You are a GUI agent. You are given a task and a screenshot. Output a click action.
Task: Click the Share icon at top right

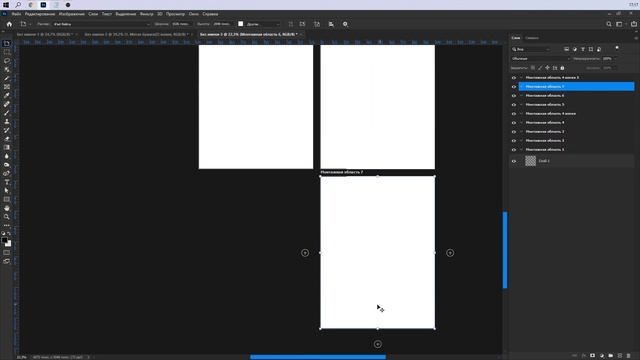coord(633,24)
